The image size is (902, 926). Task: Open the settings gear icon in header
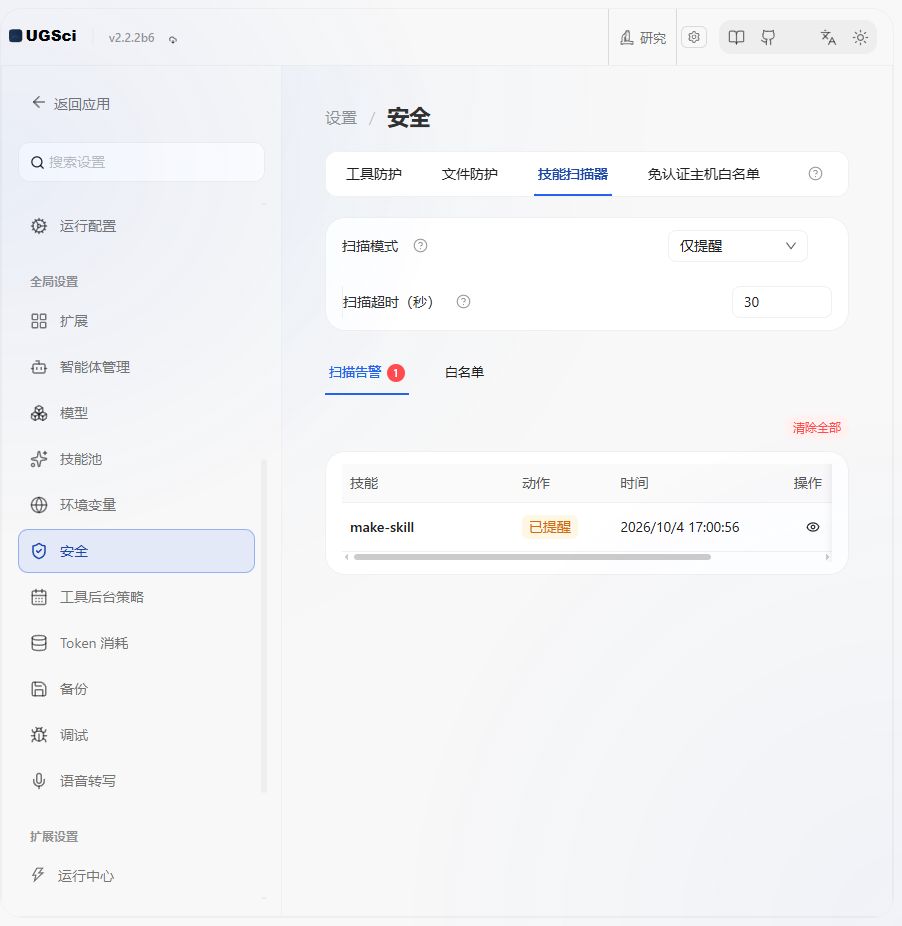(694, 37)
